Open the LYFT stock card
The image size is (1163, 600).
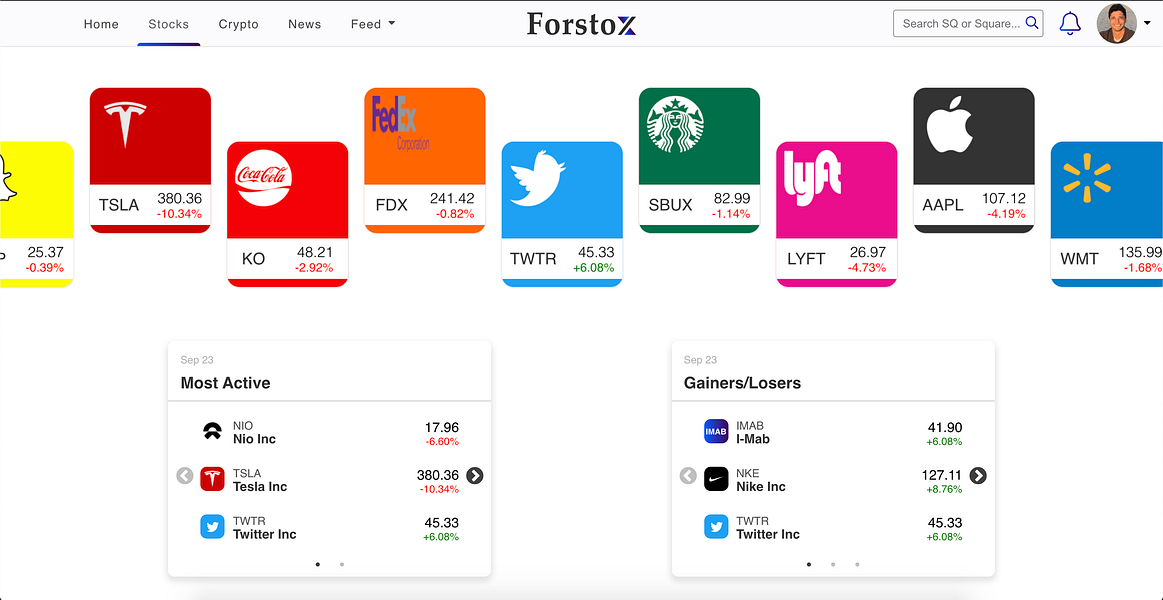836,214
